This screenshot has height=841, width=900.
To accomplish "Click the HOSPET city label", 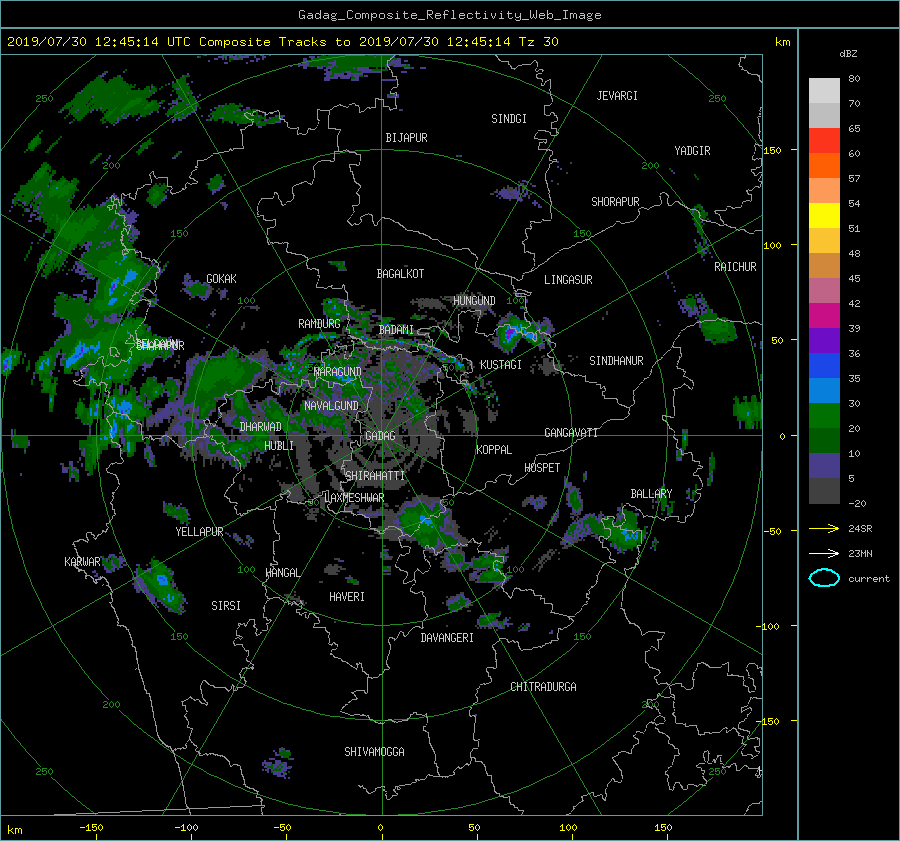I will coord(542,468).
